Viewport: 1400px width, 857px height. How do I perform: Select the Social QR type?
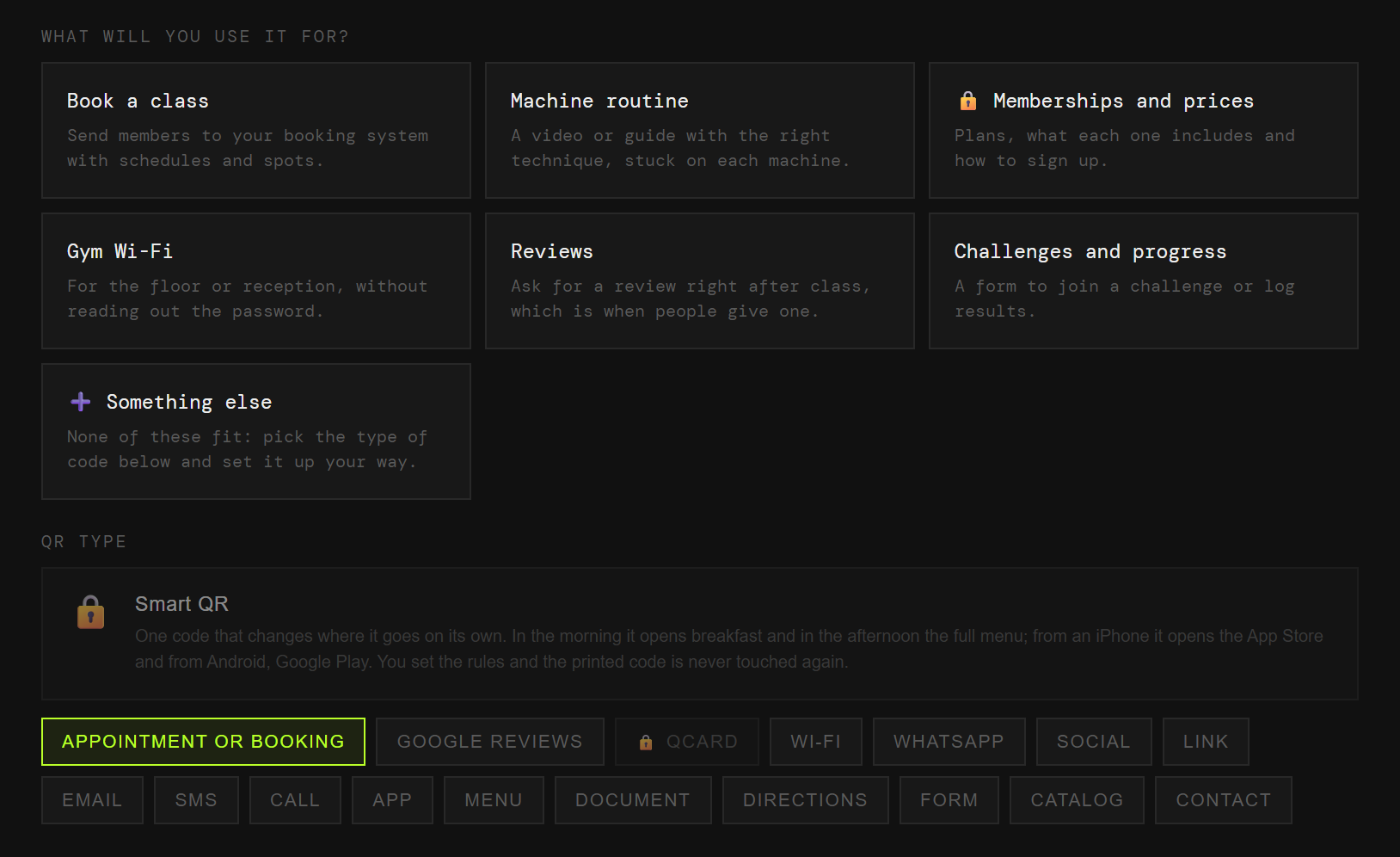click(1094, 742)
